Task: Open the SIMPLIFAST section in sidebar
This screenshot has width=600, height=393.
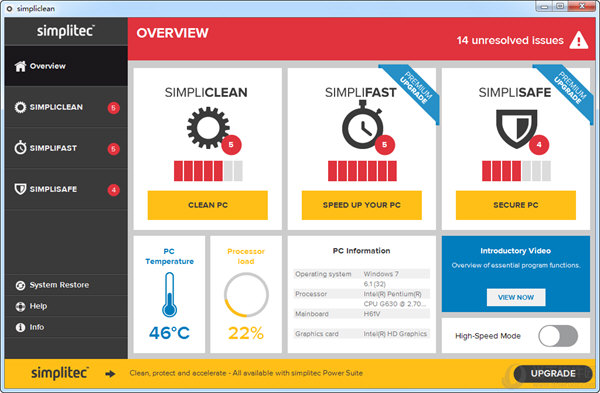Action: [66, 148]
